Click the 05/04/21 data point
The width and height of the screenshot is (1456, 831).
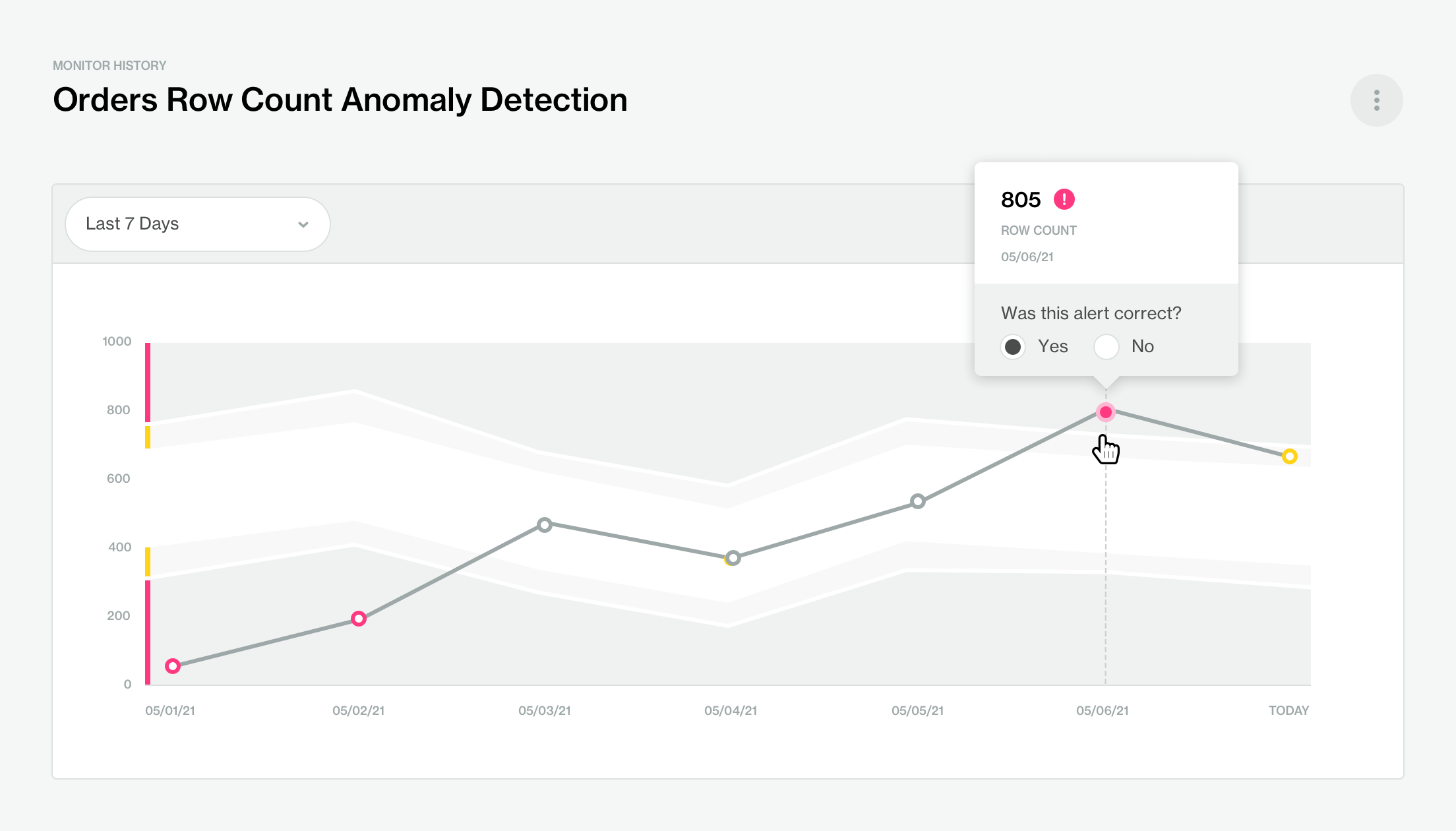coord(733,558)
